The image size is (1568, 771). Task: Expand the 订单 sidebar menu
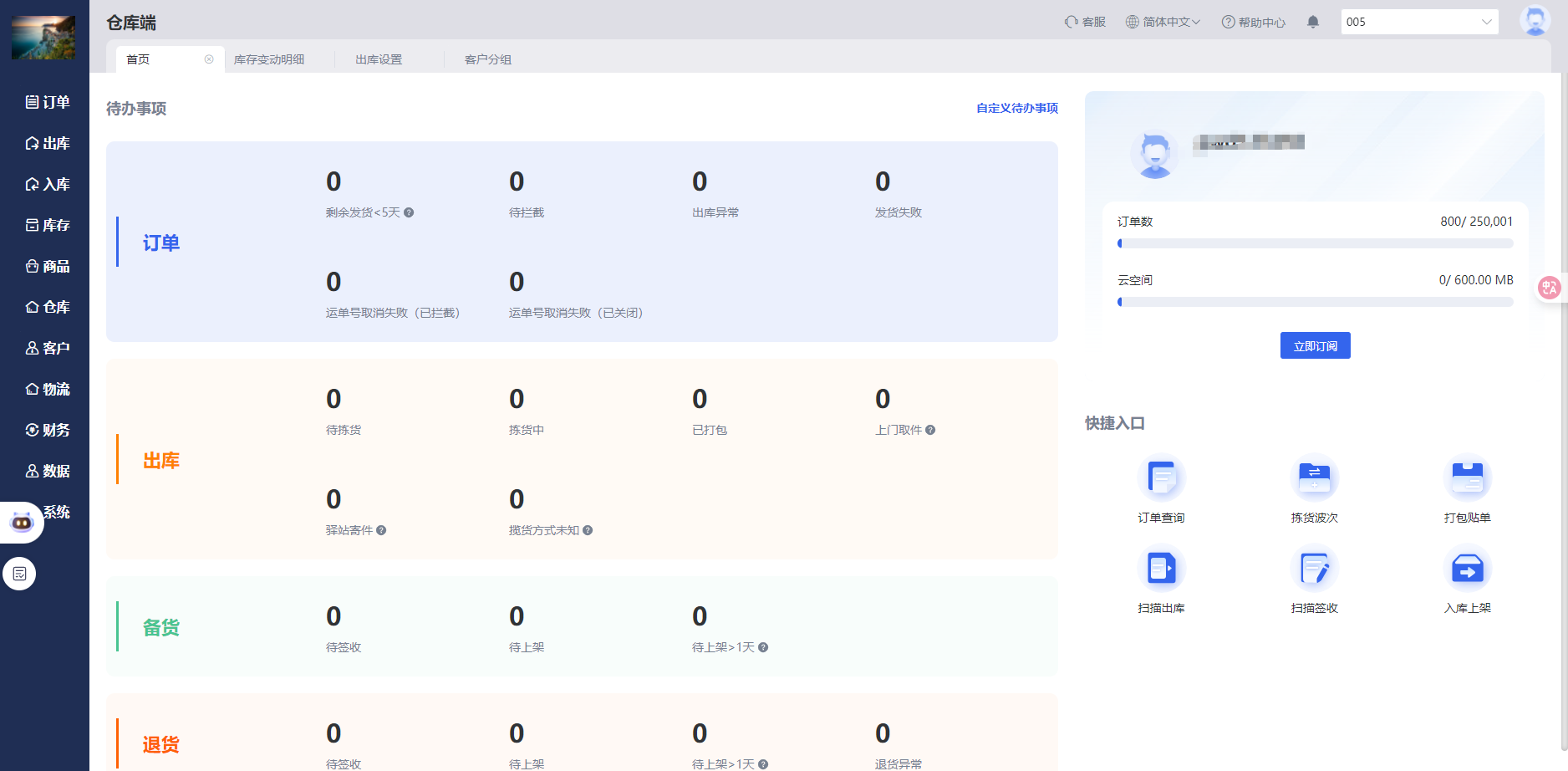48,102
